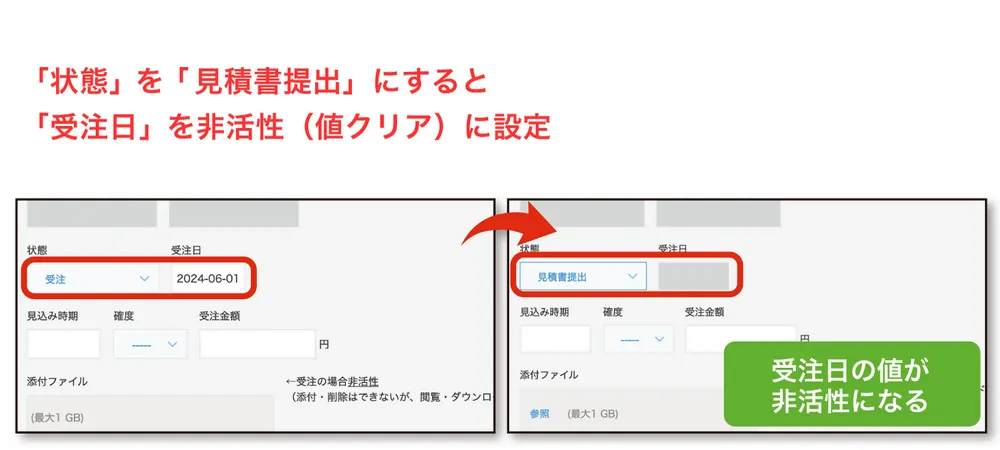Click the 添付ファイル label in right panel
This screenshot has width=1000, height=450.
tap(549, 375)
